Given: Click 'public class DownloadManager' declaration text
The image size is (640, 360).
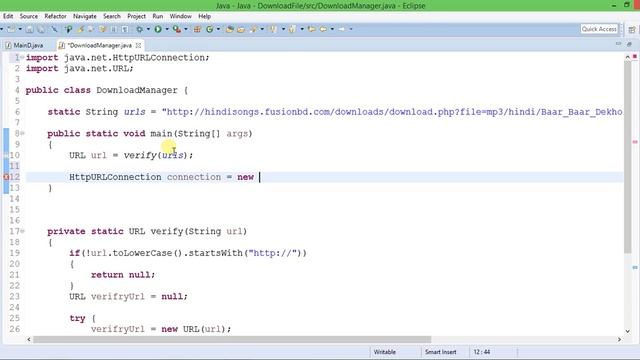Looking at the screenshot, I should pos(102,90).
